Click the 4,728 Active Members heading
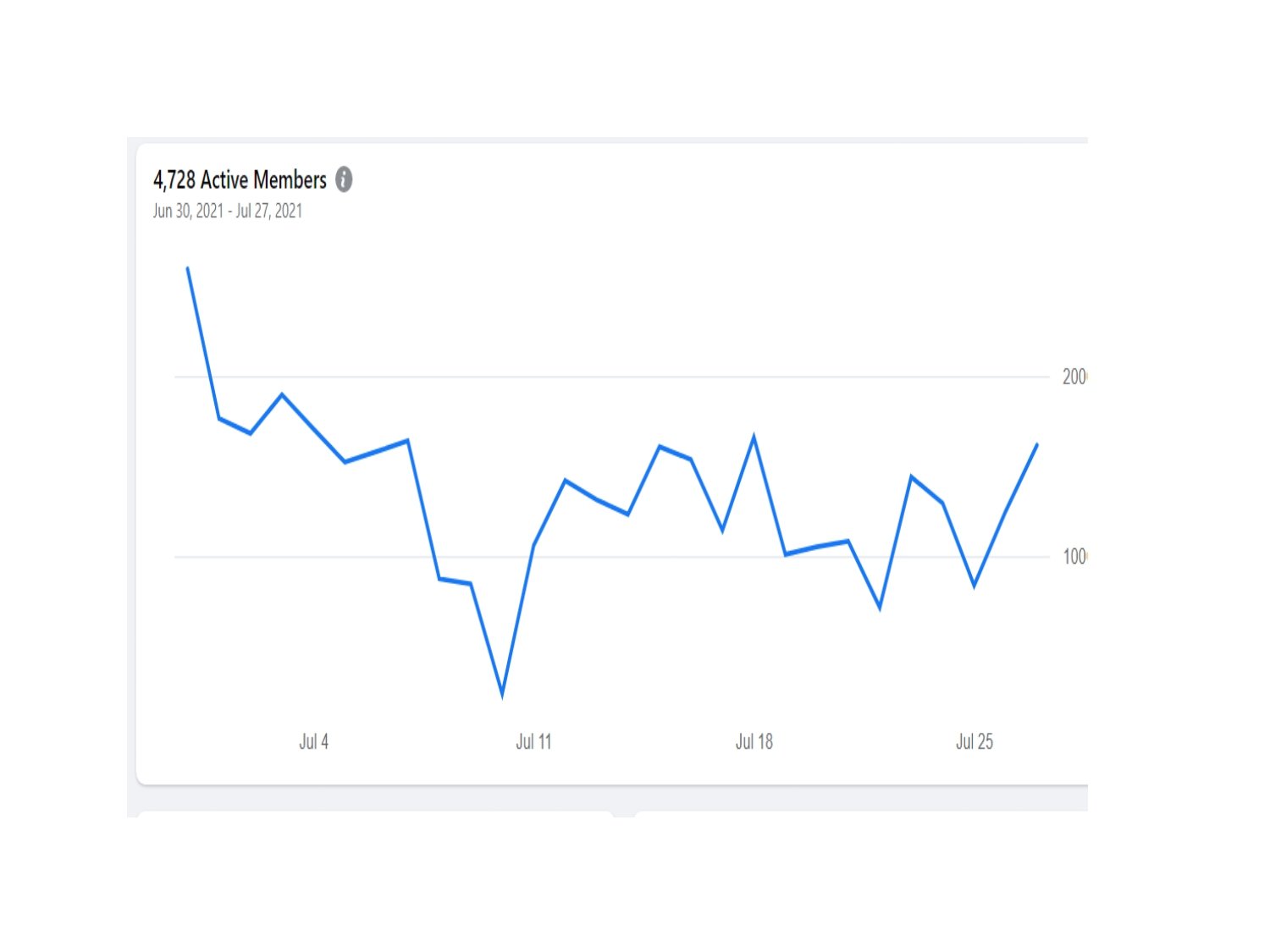Image resolution: width=1270 pixels, height=952 pixels. tap(240, 179)
